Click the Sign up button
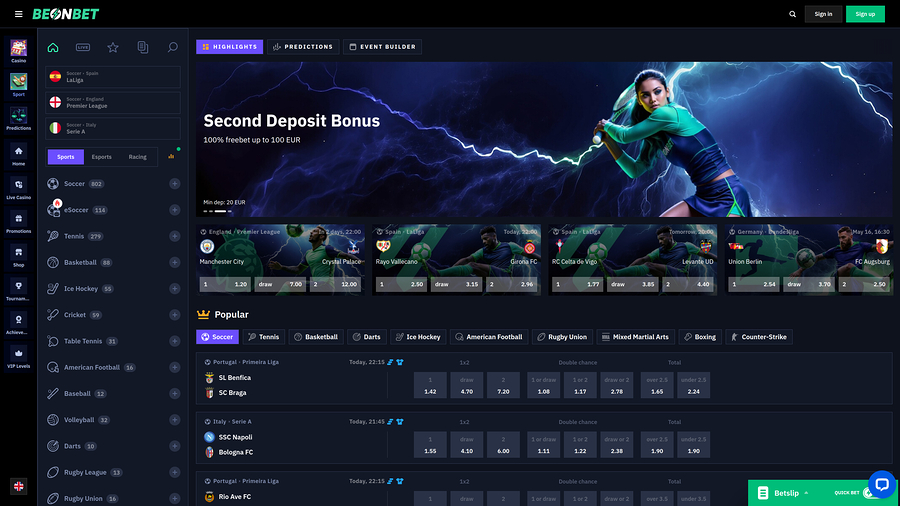This screenshot has height=506, width=900. [865, 14]
